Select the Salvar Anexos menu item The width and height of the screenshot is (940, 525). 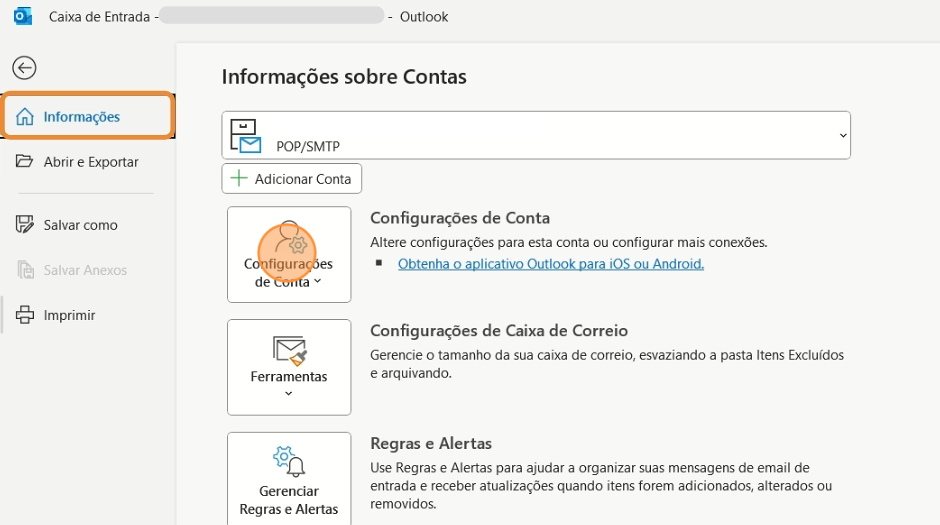[85, 270]
